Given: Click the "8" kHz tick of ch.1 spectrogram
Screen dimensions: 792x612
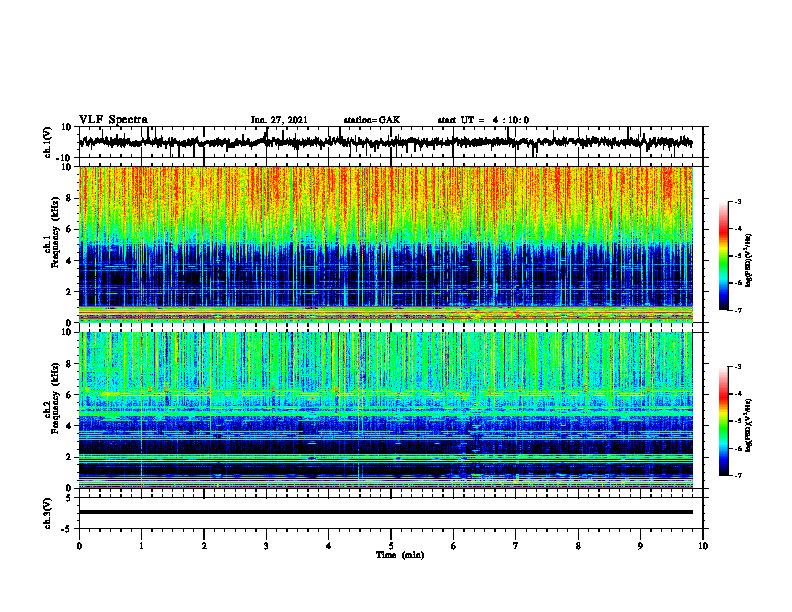Looking at the screenshot, I should [70, 198].
